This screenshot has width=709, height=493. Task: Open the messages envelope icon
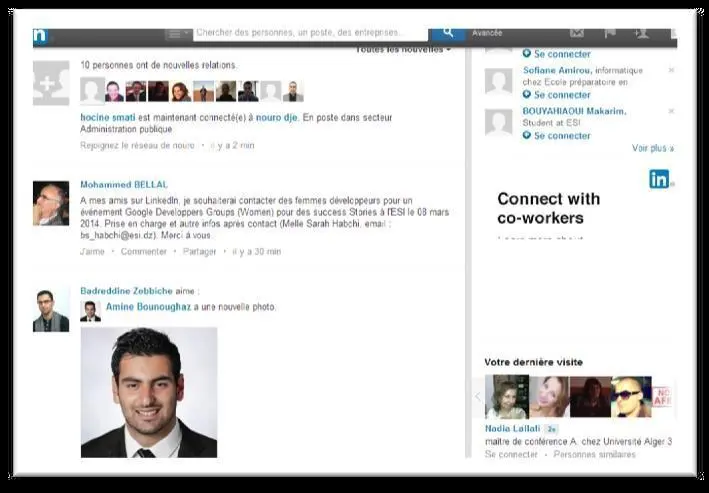(577, 33)
